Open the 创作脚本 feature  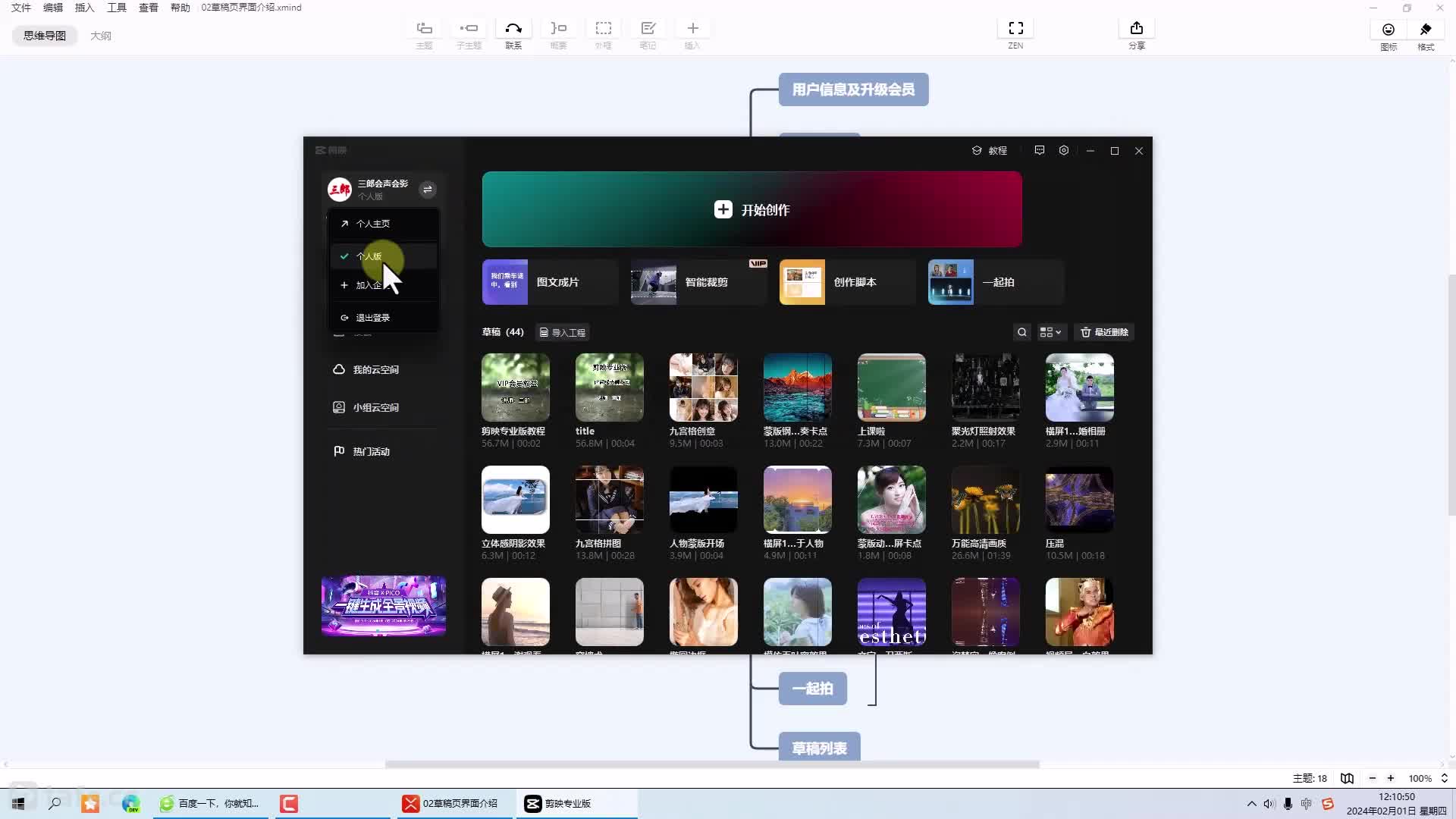pyautogui.click(x=848, y=282)
